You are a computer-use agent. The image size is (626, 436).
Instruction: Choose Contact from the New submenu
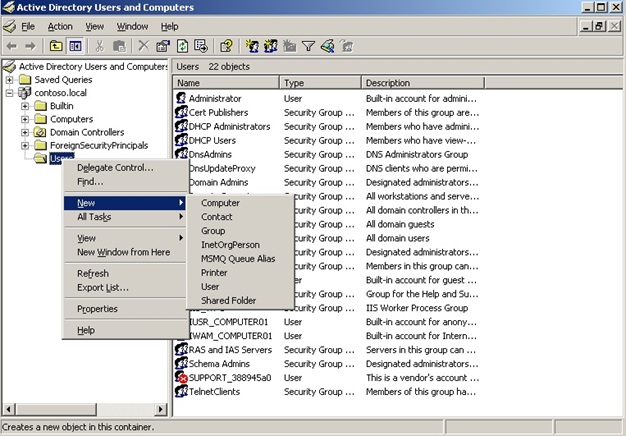(240, 217)
